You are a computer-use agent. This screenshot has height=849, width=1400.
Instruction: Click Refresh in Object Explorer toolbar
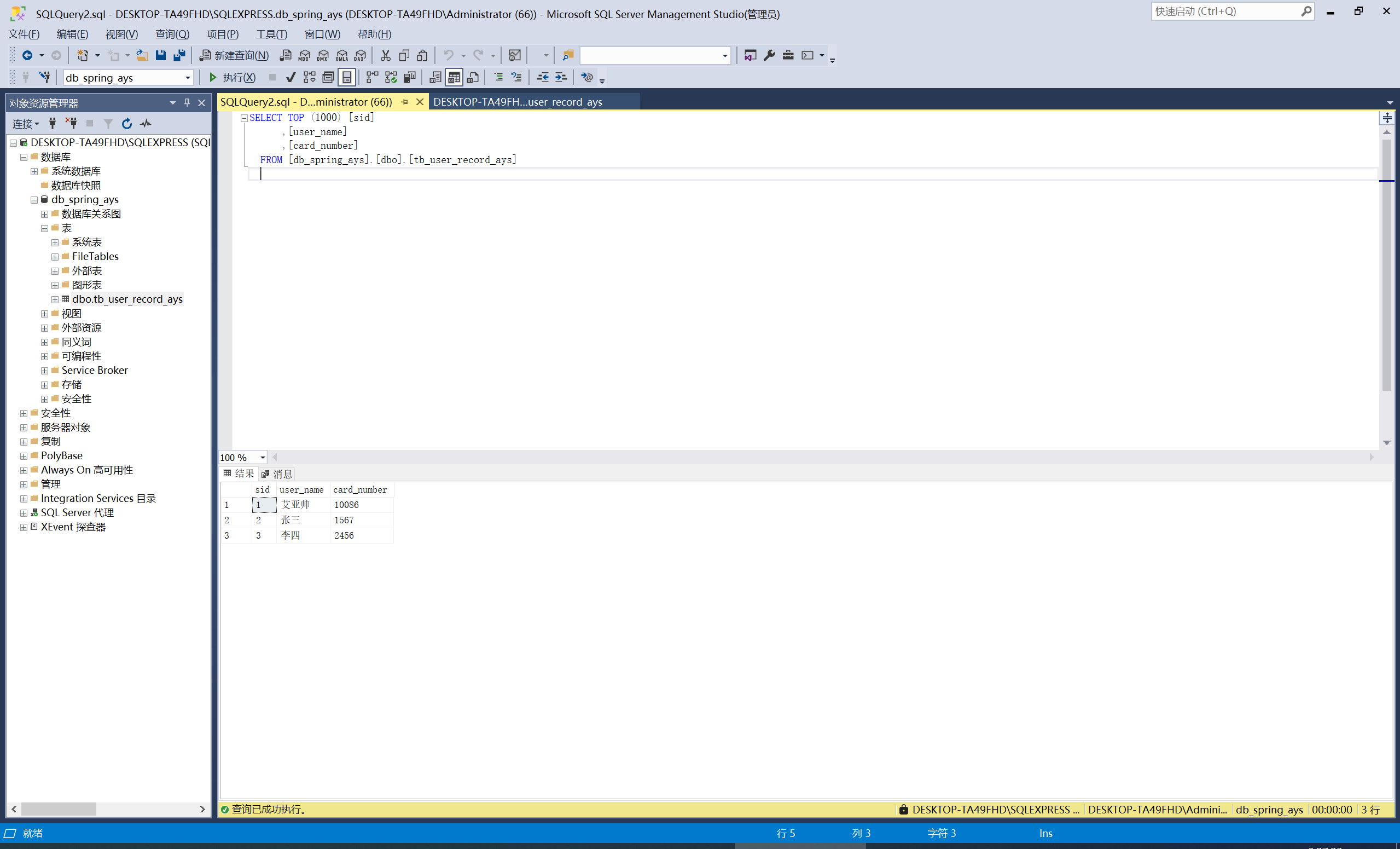pos(127,123)
